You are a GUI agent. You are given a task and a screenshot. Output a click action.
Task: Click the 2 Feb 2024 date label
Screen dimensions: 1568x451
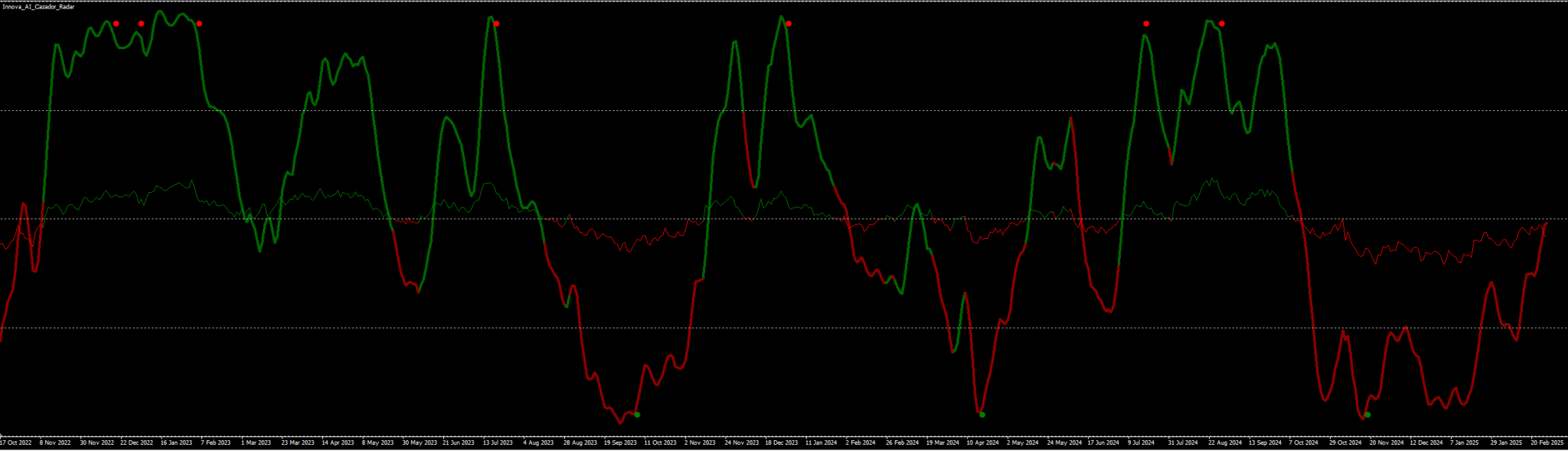tap(861, 443)
